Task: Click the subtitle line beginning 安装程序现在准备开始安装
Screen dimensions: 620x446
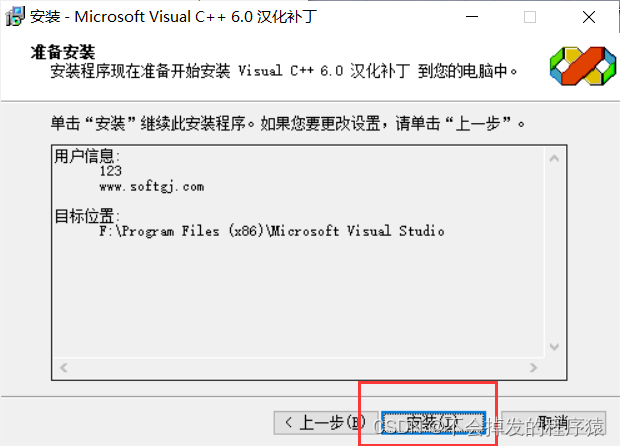Action: click(x=284, y=71)
